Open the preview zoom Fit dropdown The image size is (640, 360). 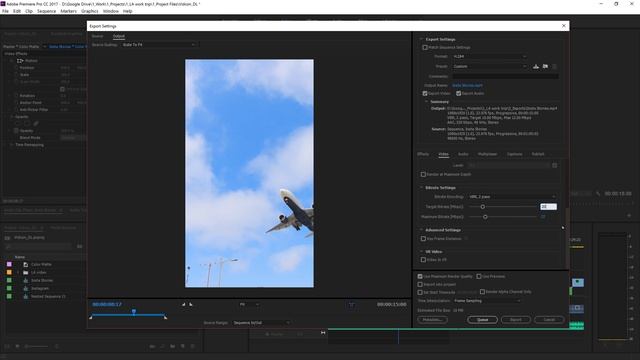tap(249, 304)
